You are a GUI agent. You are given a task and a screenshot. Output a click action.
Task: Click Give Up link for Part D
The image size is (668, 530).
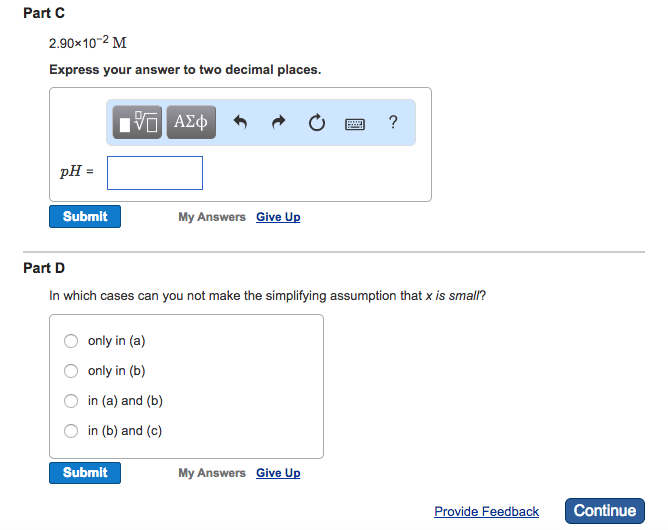278,473
